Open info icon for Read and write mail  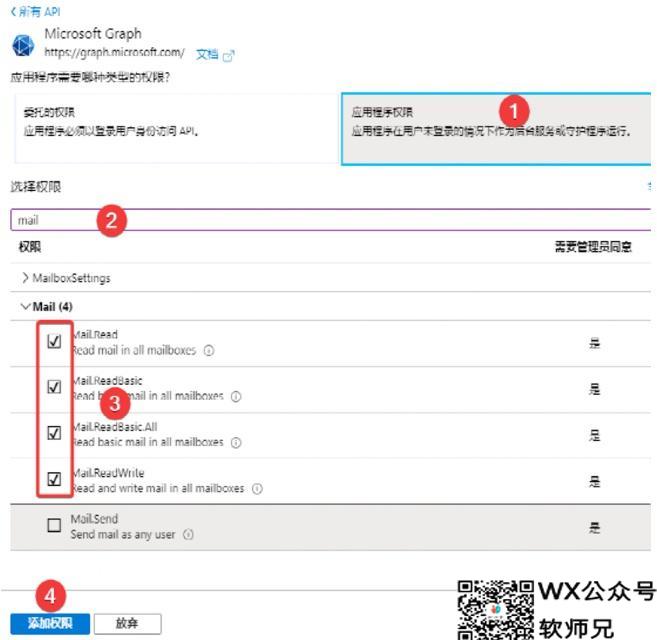tap(257, 489)
